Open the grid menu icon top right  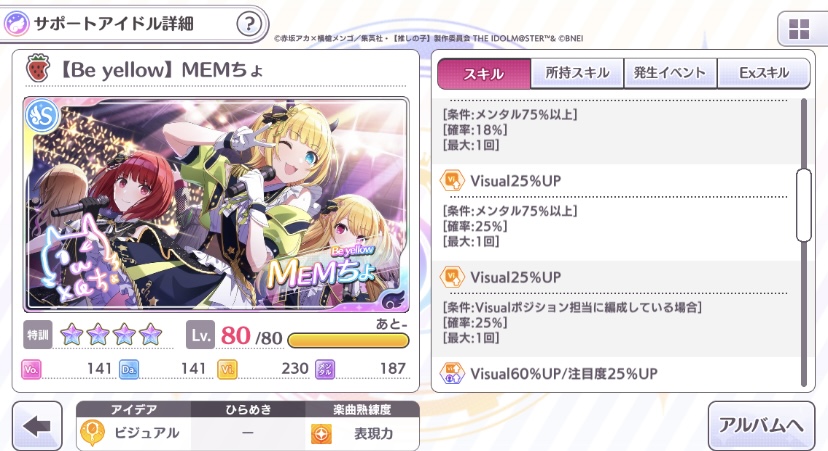tap(799, 30)
